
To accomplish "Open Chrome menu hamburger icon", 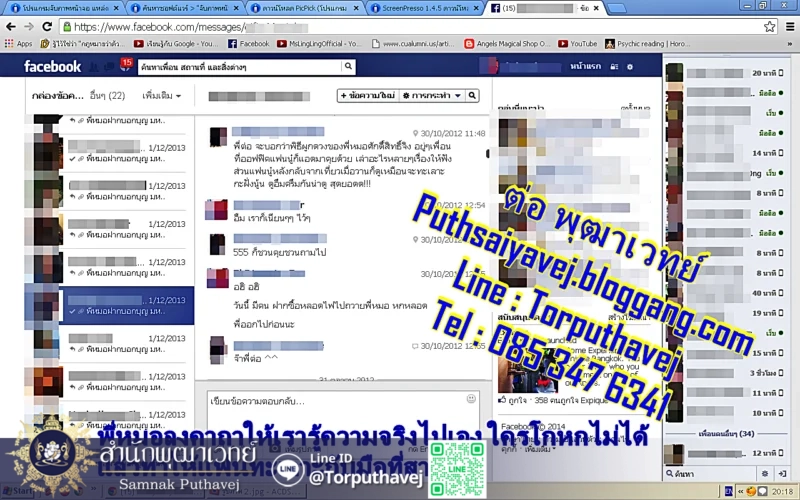I will 788,27.
